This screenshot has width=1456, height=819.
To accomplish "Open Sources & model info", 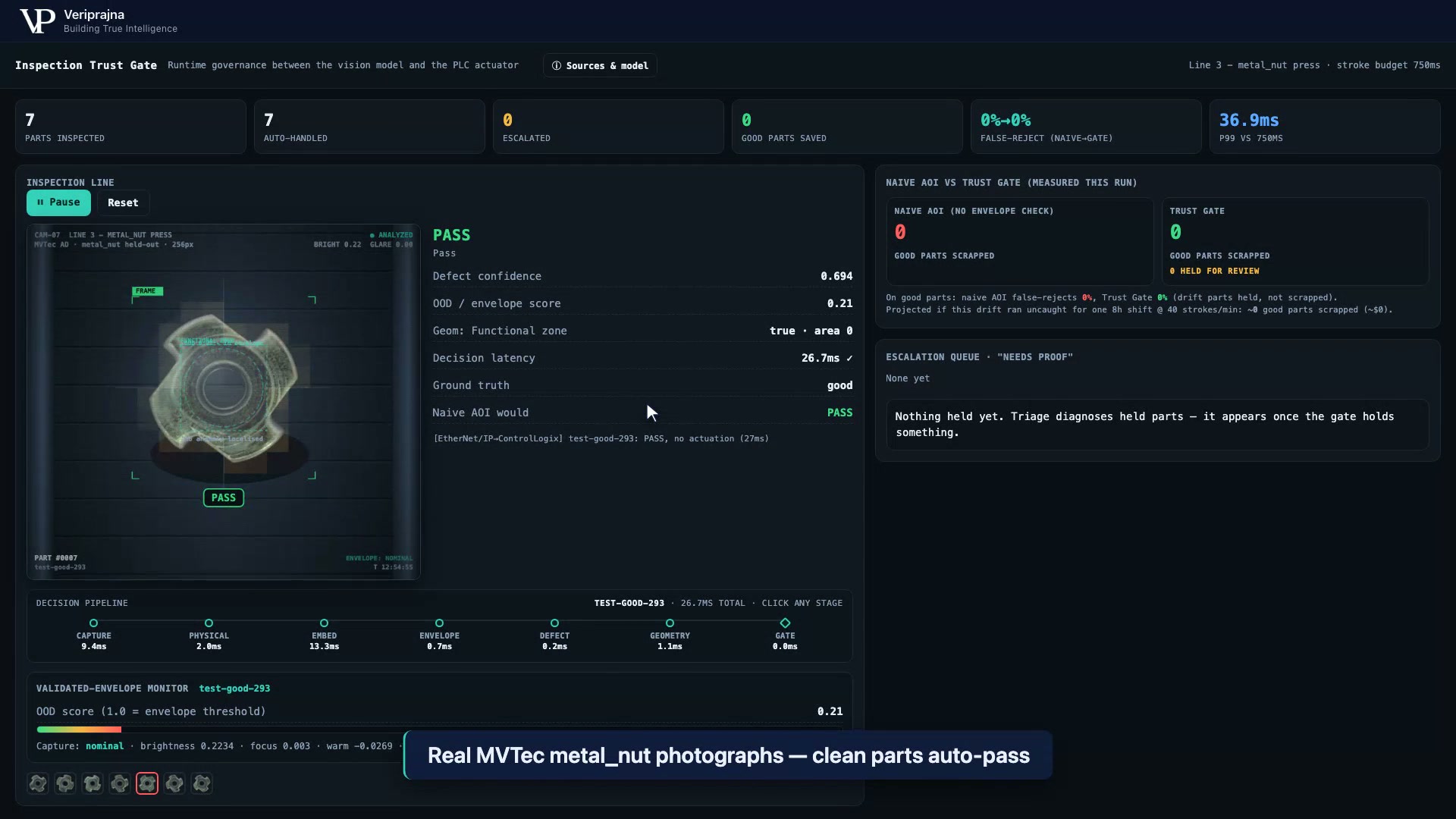I will point(600,65).
